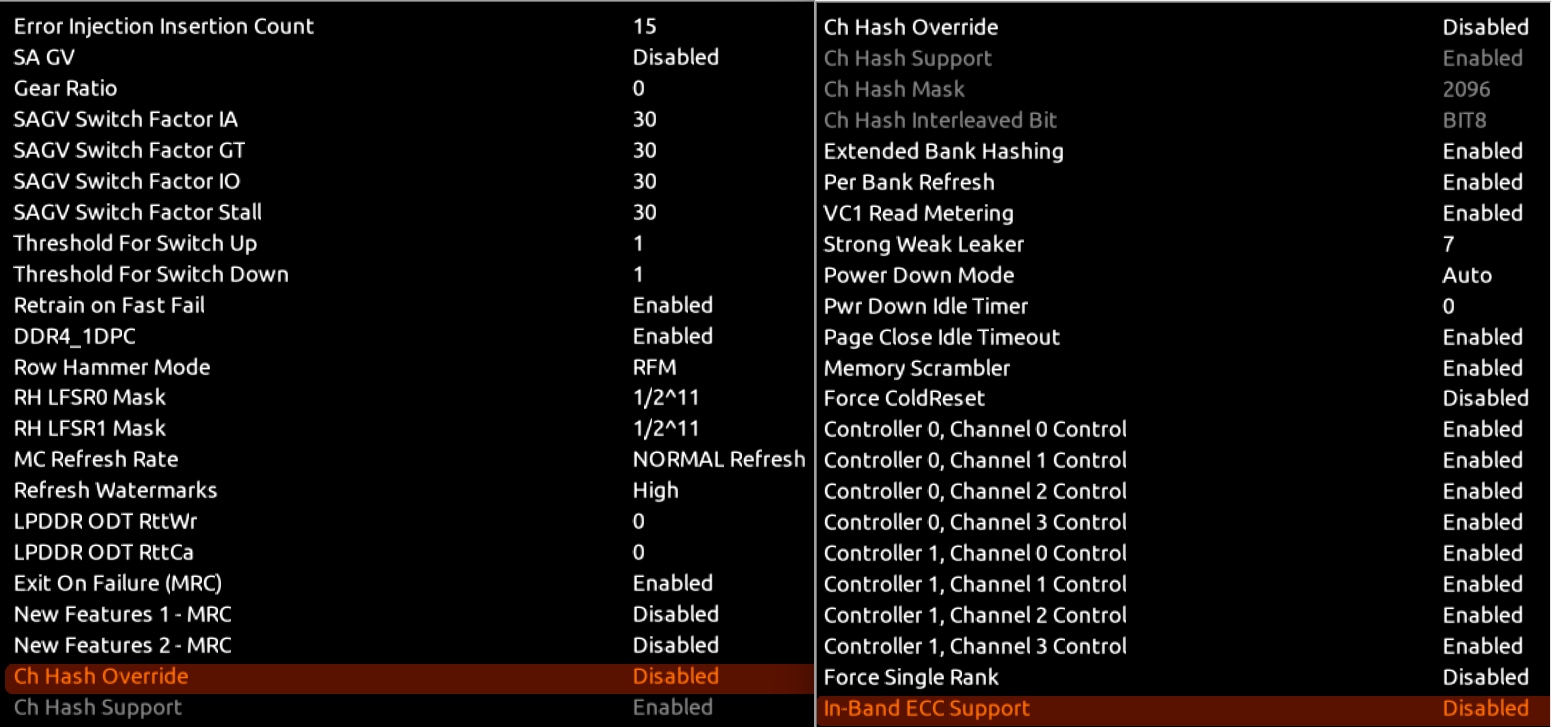Edit SAGV Switch Factor Stall value
This screenshot has width=1551, height=727.
[644, 212]
